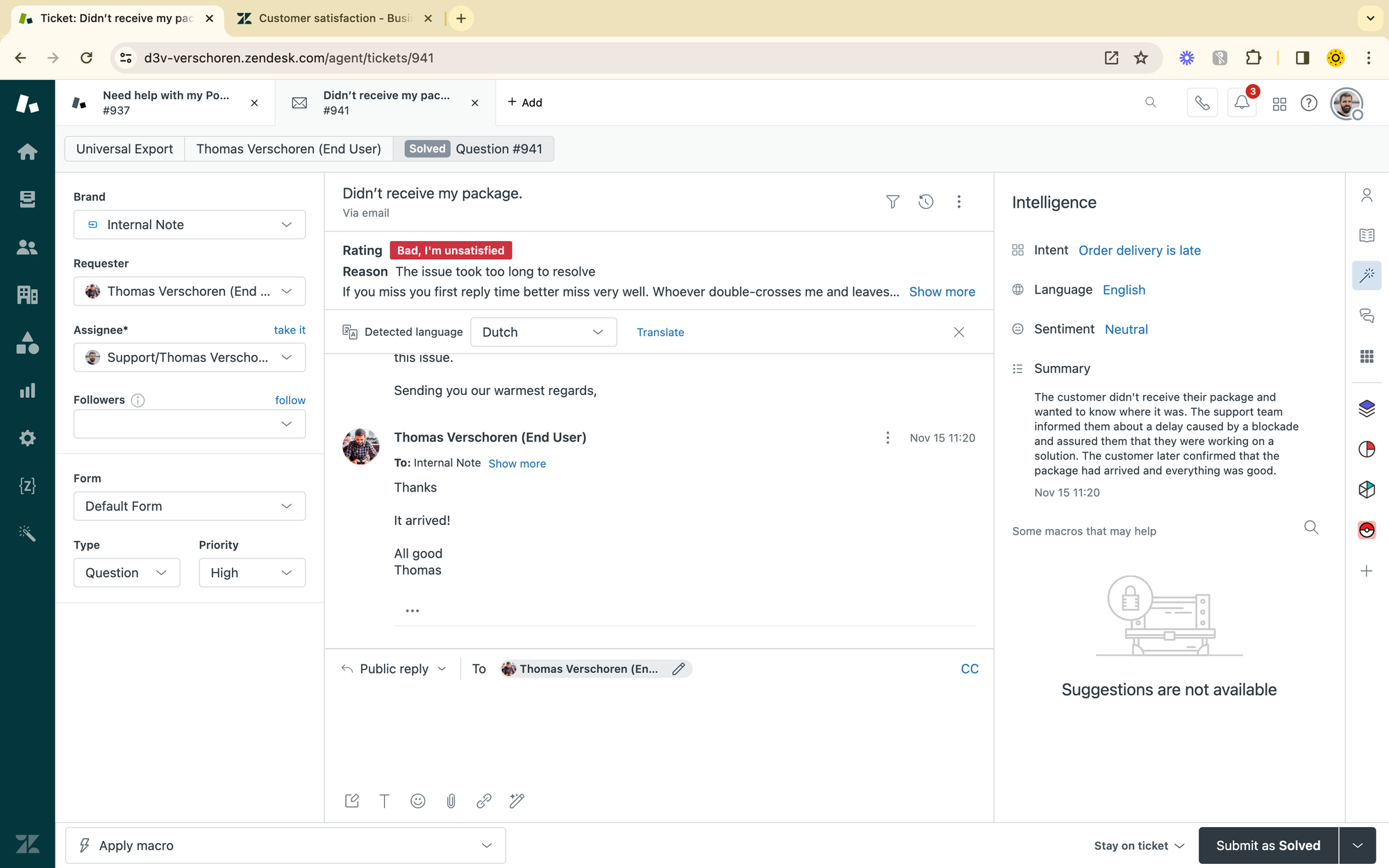Expand Apply macro dropdown

click(x=285, y=845)
